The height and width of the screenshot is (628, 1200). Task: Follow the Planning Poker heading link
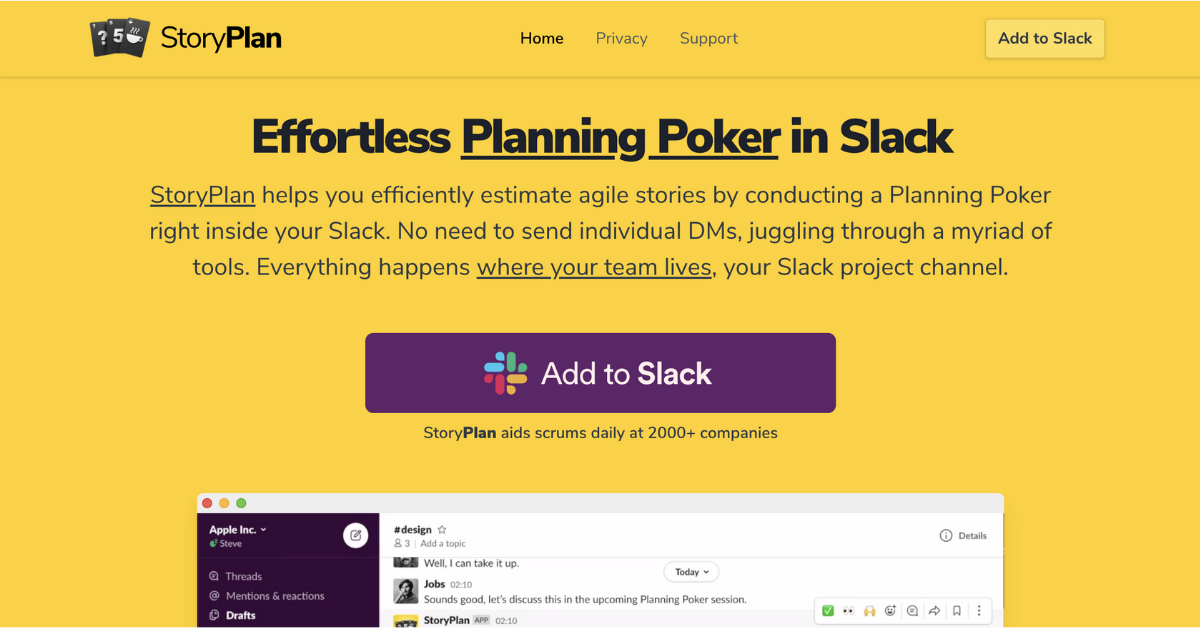pyautogui.click(x=618, y=137)
